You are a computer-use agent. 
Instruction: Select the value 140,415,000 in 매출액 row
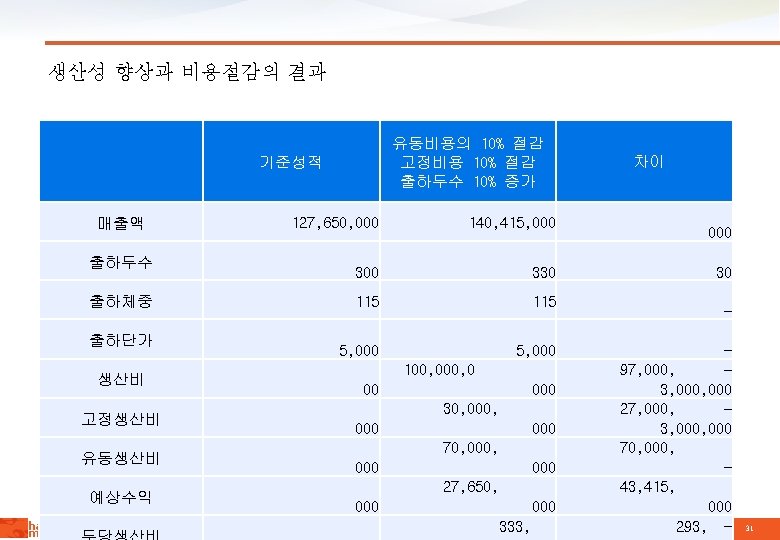tap(513, 223)
